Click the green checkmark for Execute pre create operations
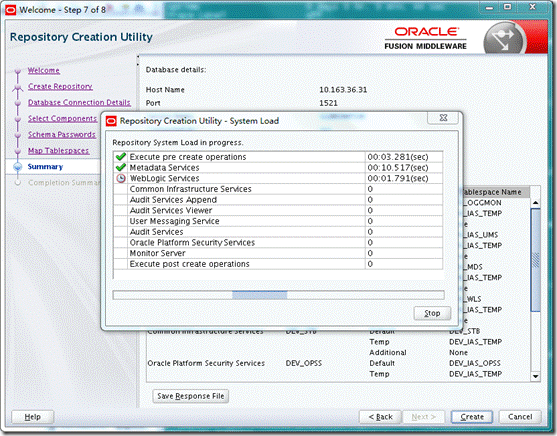Viewport: 557px width, 436px height. (x=121, y=157)
